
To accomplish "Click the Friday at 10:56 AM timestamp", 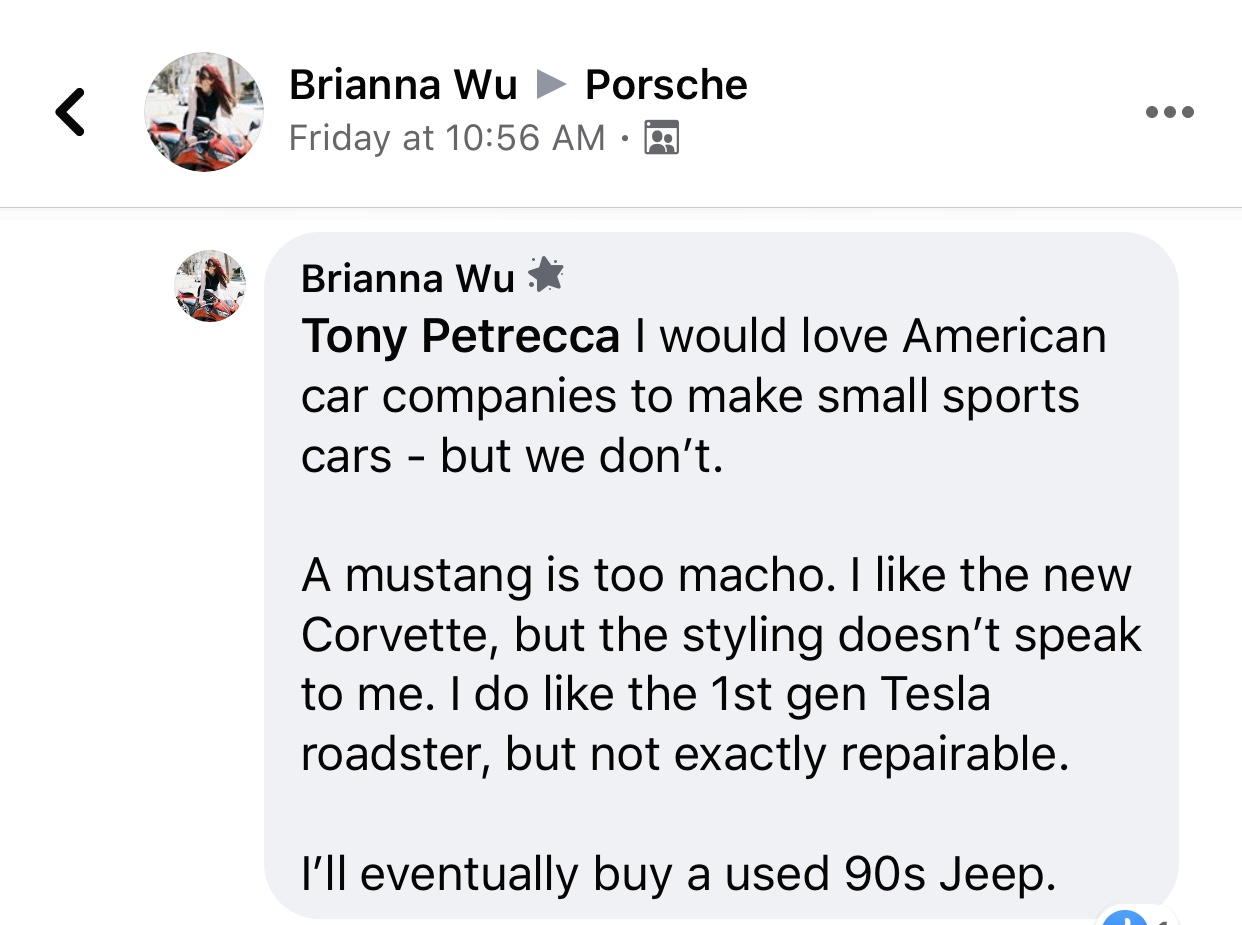I will 447,138.
